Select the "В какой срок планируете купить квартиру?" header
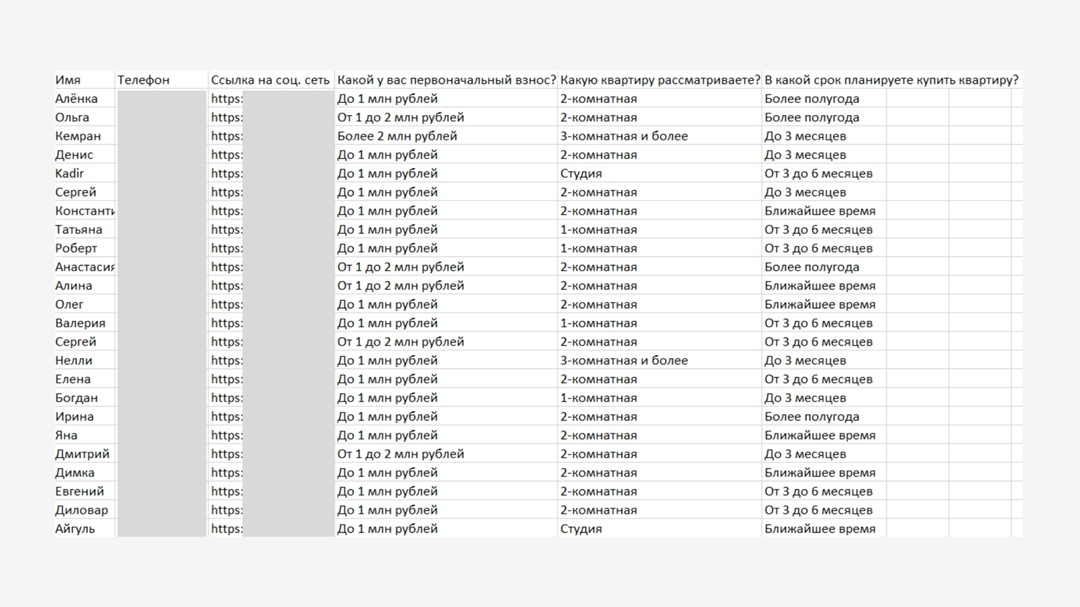1080x607 pixels. pyautogui.click(x=891, y=80)
